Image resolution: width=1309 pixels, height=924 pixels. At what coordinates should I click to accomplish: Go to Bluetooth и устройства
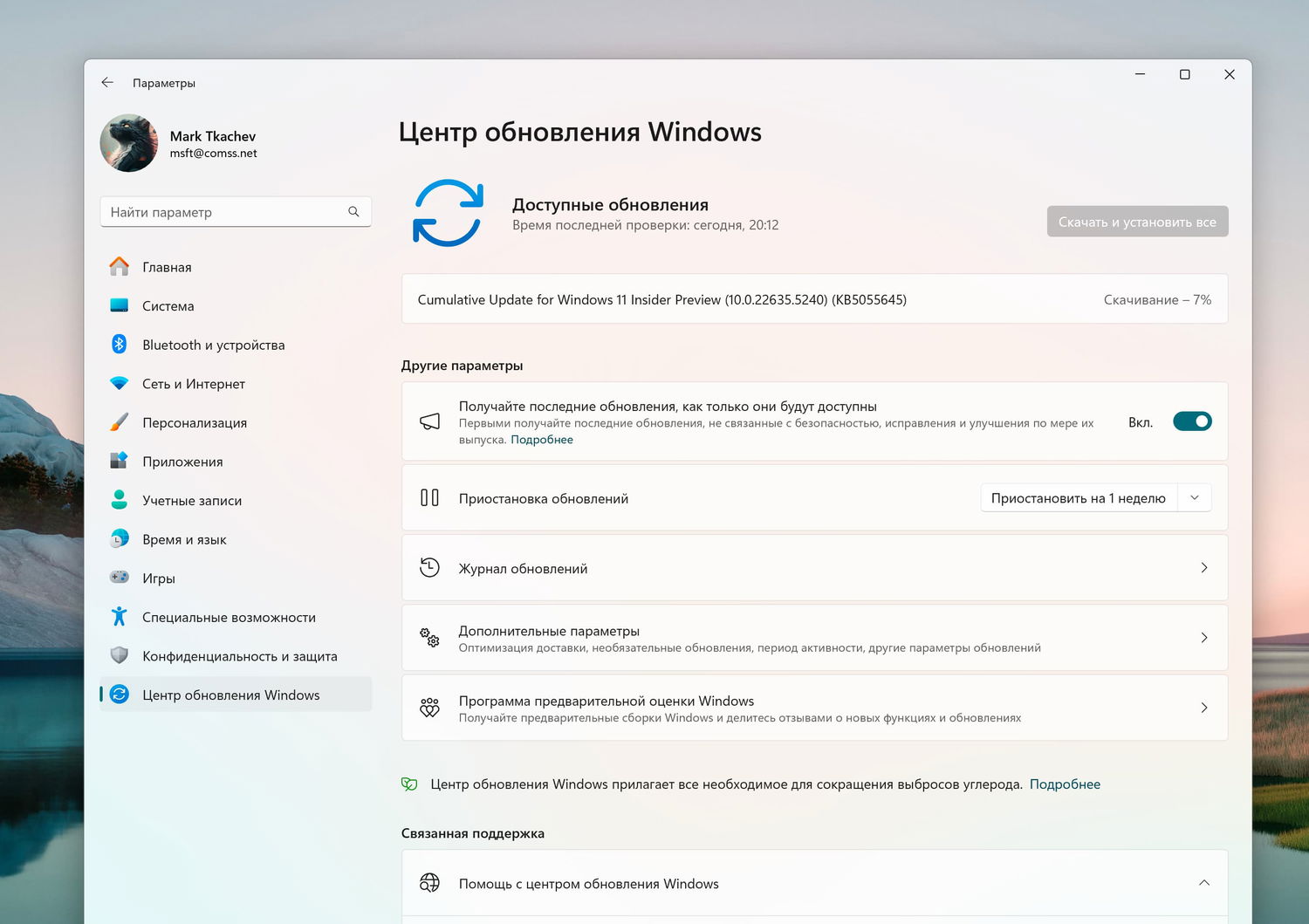click(236, 345)
